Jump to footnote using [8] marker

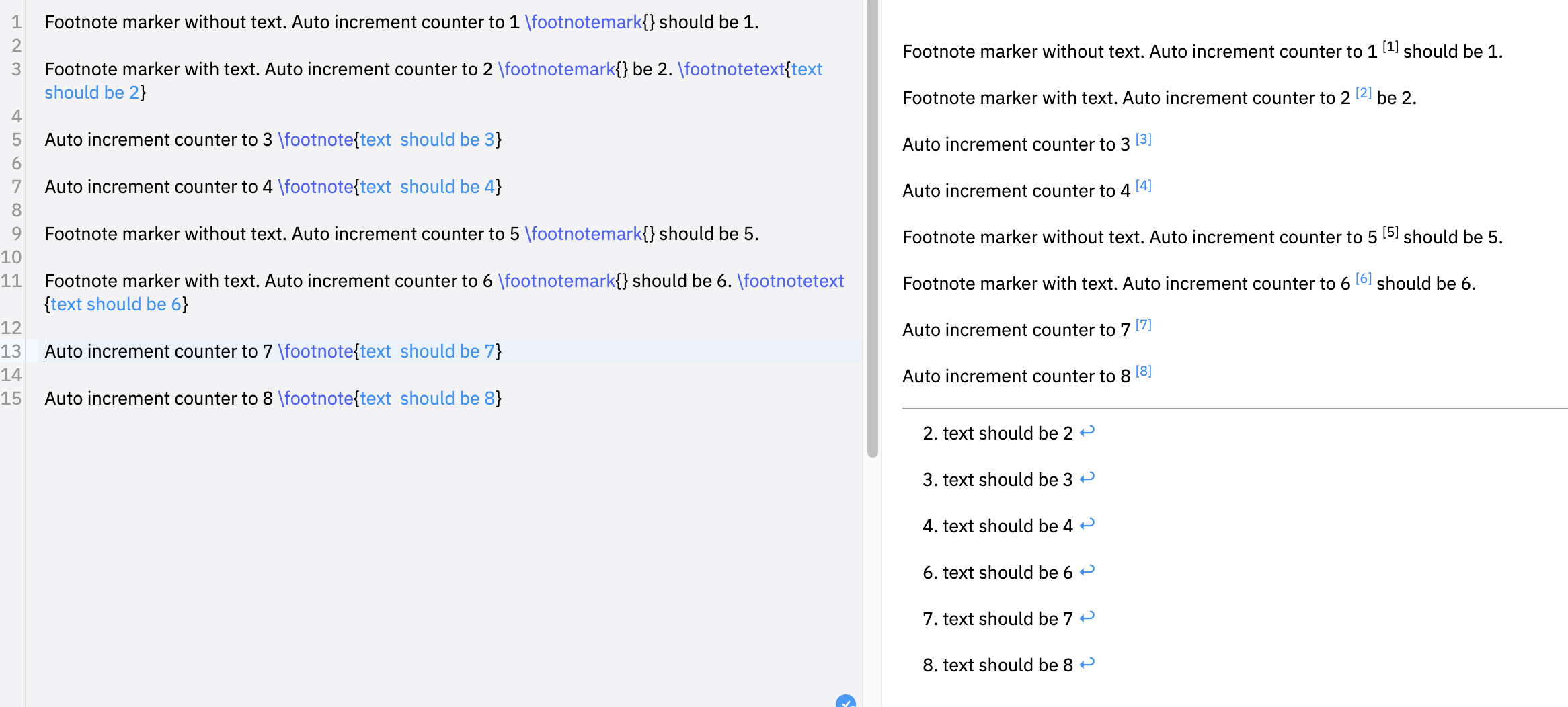pos(1143,372)
